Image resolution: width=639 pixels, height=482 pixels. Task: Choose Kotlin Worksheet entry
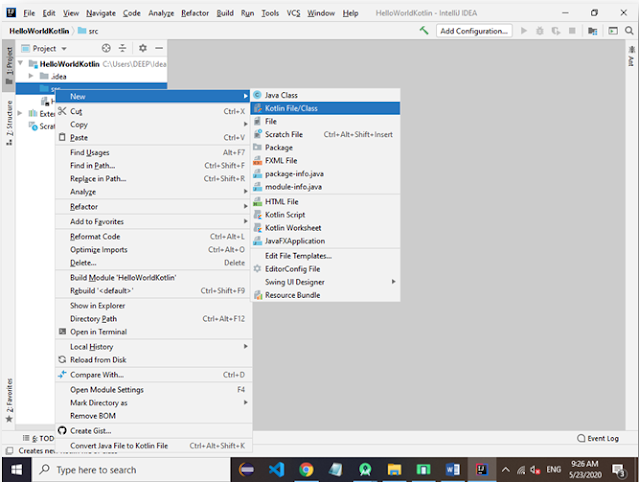pyautogui.click(x=325, y=228)
